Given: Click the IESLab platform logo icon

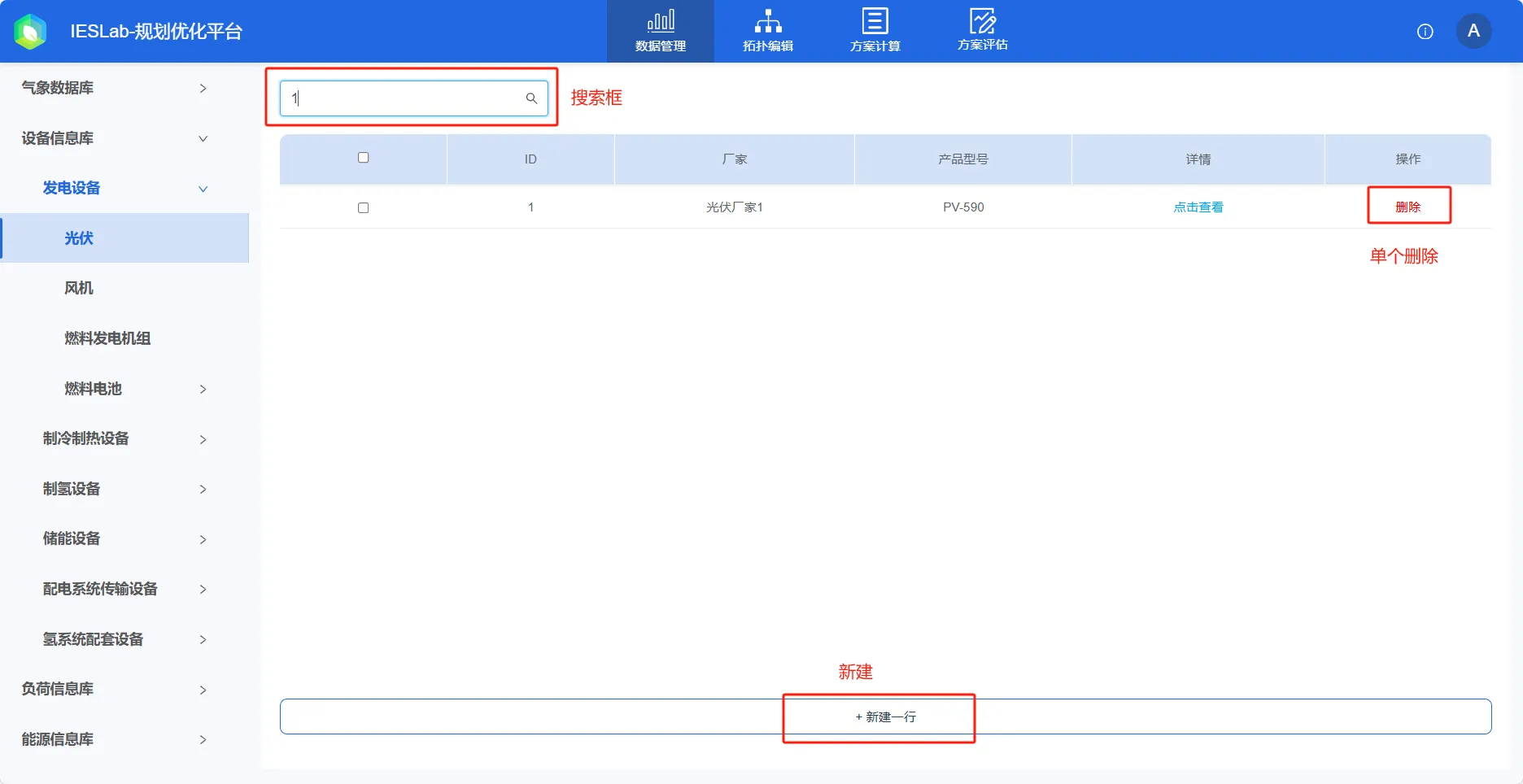Looking at the screenshot, I should (x=31, y=32).
